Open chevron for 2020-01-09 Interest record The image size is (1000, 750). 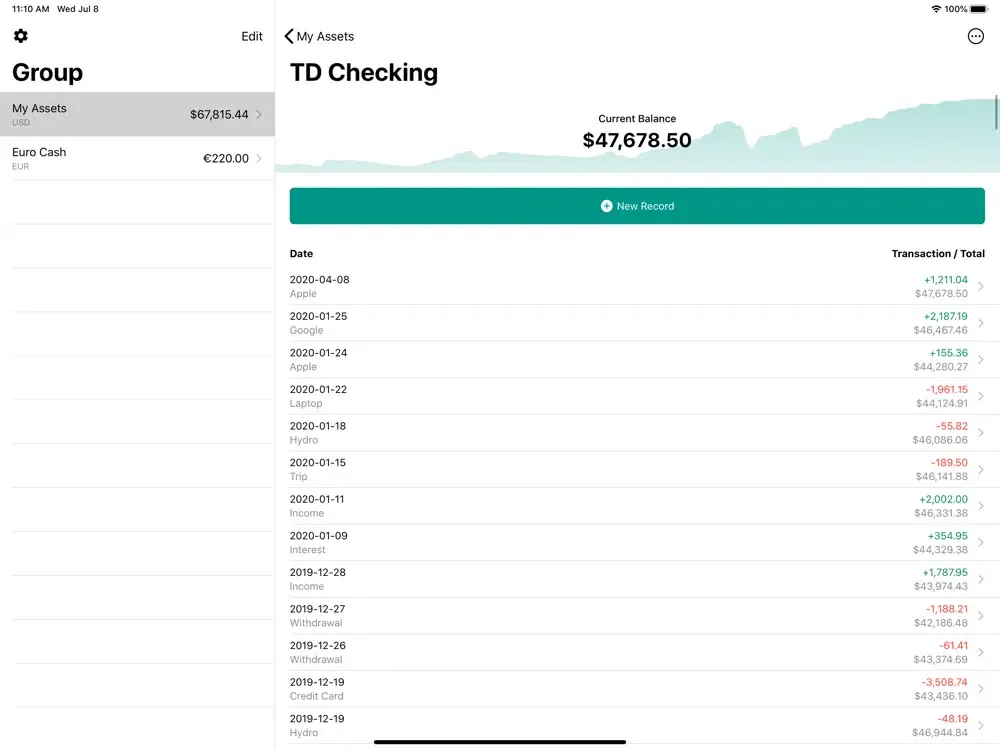point(981,542)
